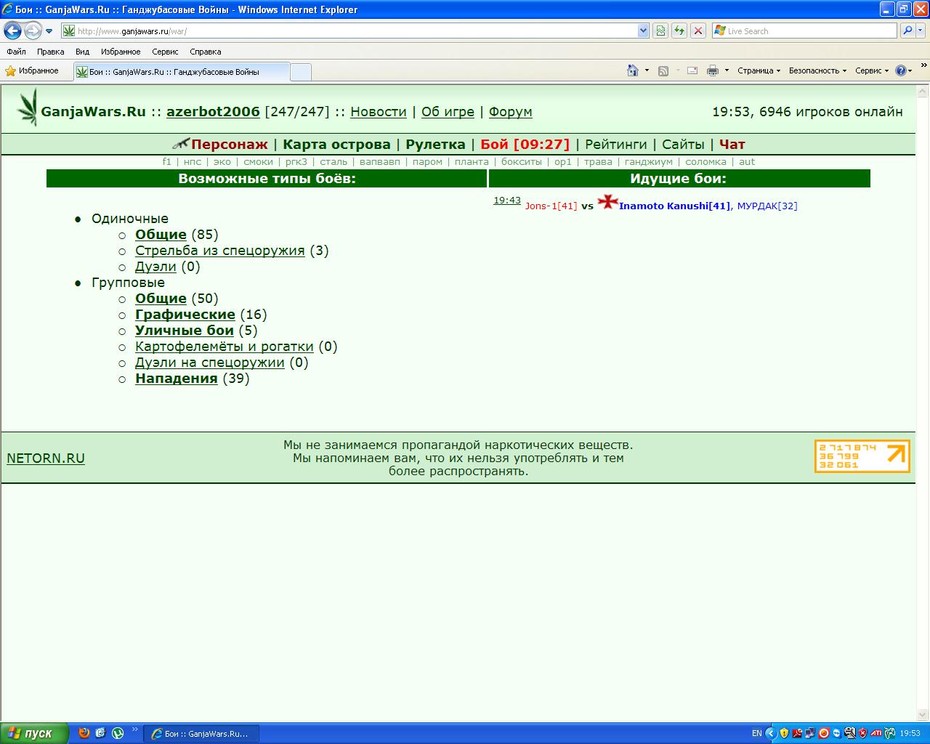Click the Help question mark icon
The image size is (930, 744).
(900, 71)
